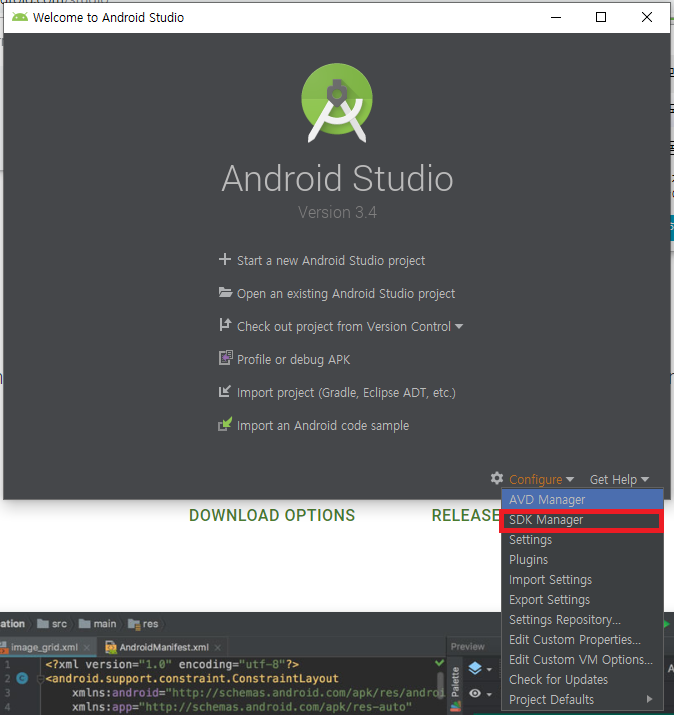Image resolution: width=674 pixels, height=715 pixels.
Task: Start a new Android Studio project
Action: [331, 260]
